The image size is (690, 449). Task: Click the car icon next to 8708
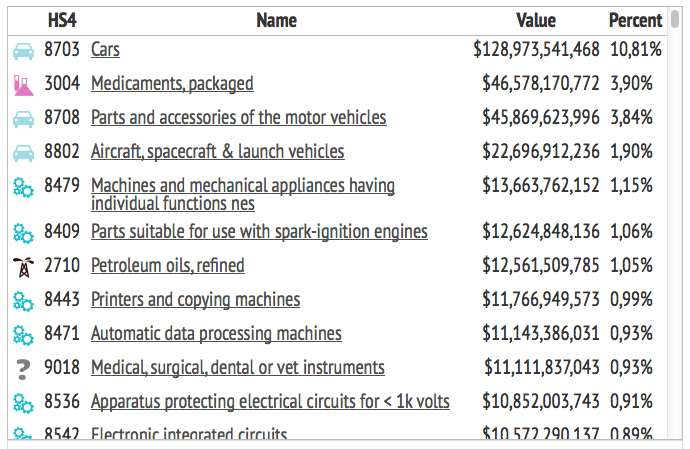[x=22, y=118]
